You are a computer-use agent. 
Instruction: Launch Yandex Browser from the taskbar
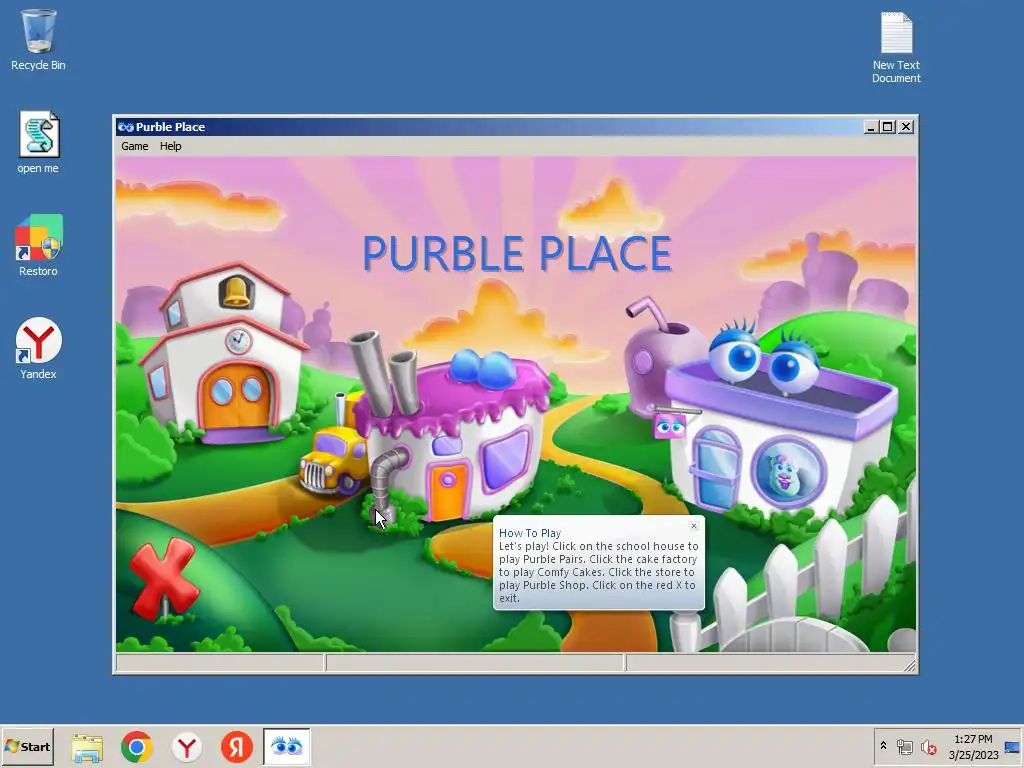[187, 747]
